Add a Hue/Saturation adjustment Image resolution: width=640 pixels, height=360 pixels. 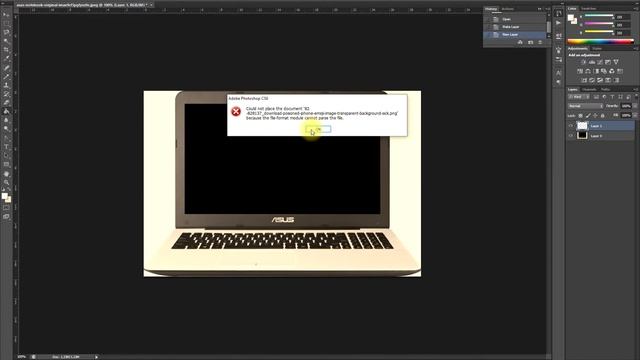click(580, 71)
